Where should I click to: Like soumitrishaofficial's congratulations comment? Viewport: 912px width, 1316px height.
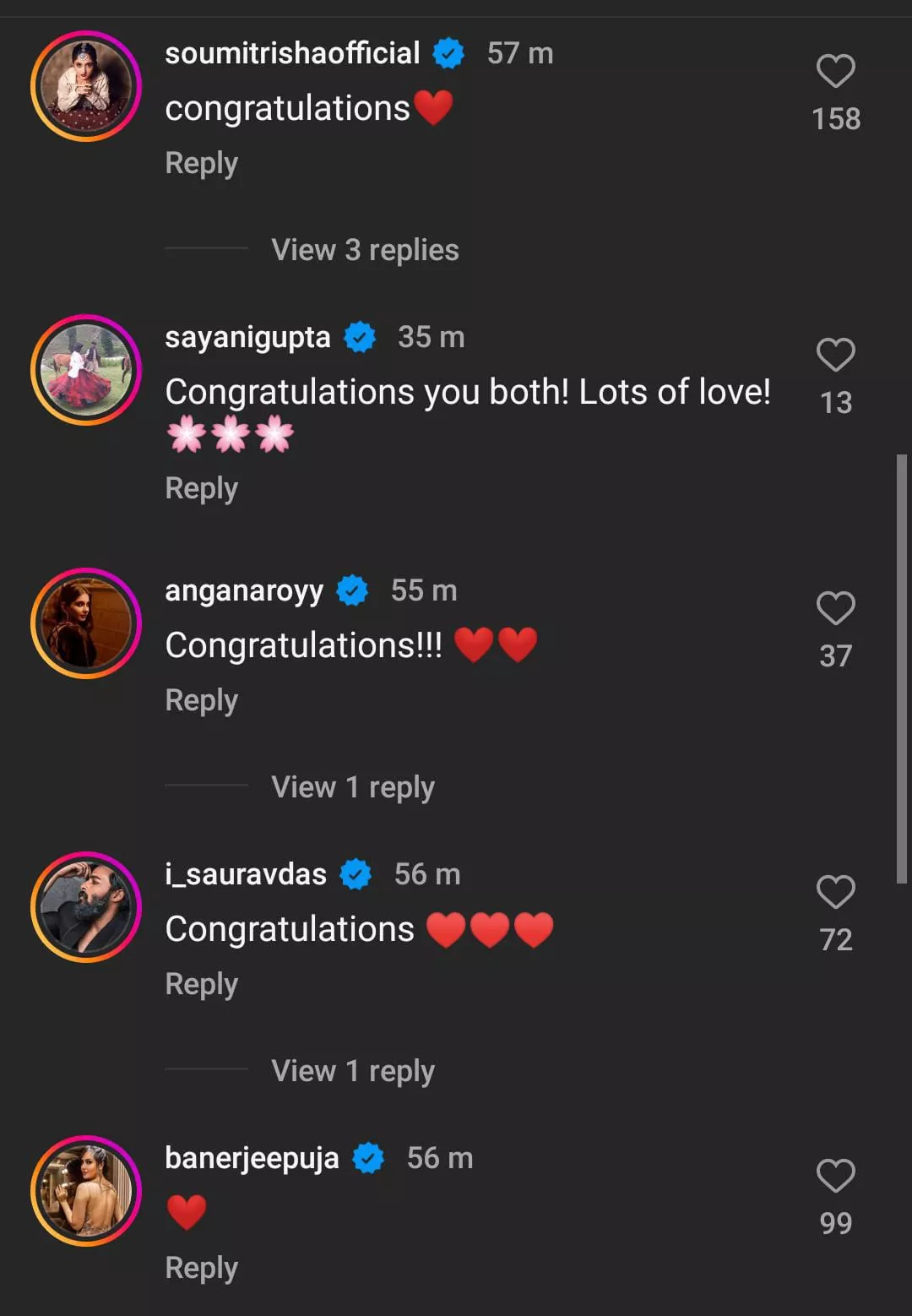tap(835, 71)
